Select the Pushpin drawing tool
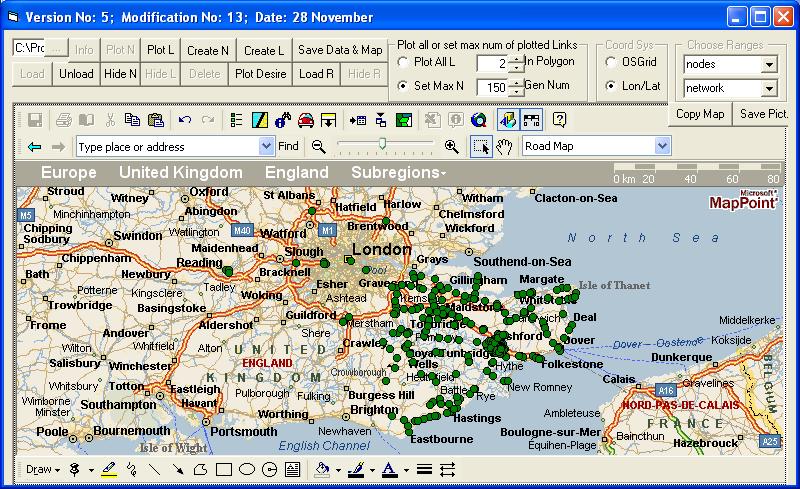The image size is (800, 489). (x=75, y=470)
